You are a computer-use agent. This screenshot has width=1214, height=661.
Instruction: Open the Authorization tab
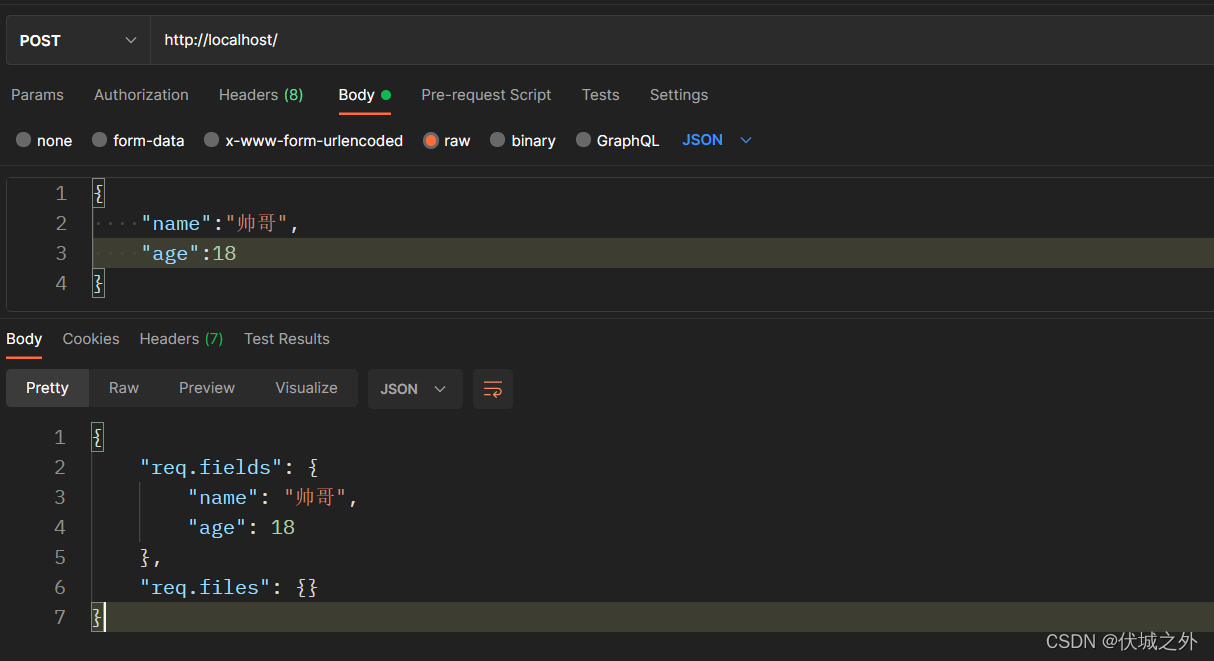coord(141,94)
